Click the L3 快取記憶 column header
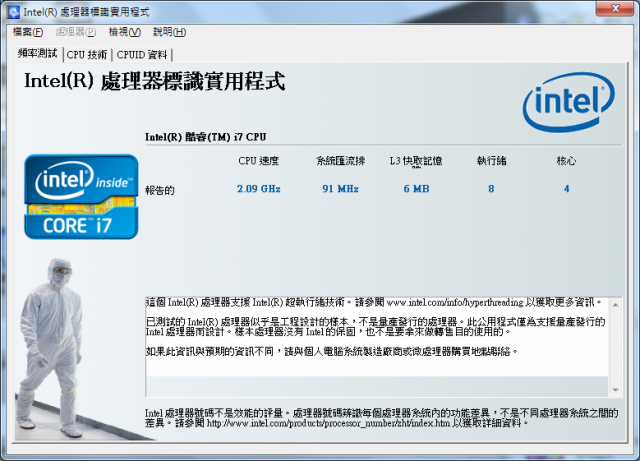This screenshot has width=640, height=461. 416,161
